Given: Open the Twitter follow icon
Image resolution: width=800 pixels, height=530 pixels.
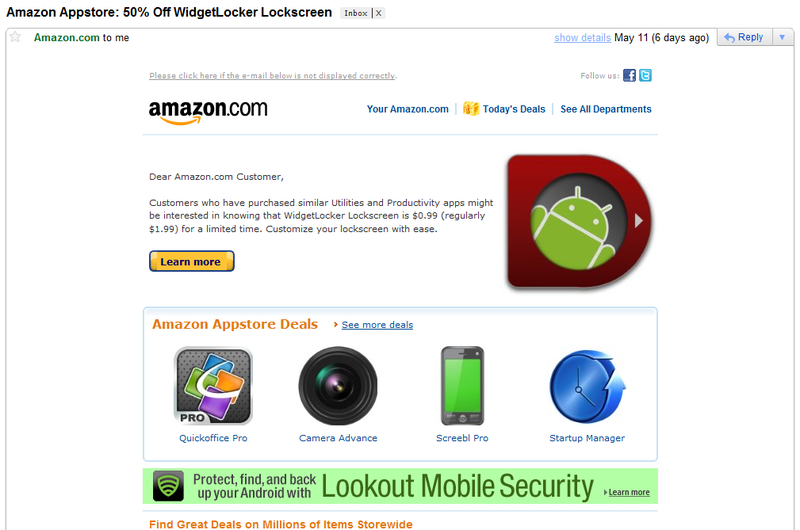Looking at the screenshot, I should [x=645, y=75].
